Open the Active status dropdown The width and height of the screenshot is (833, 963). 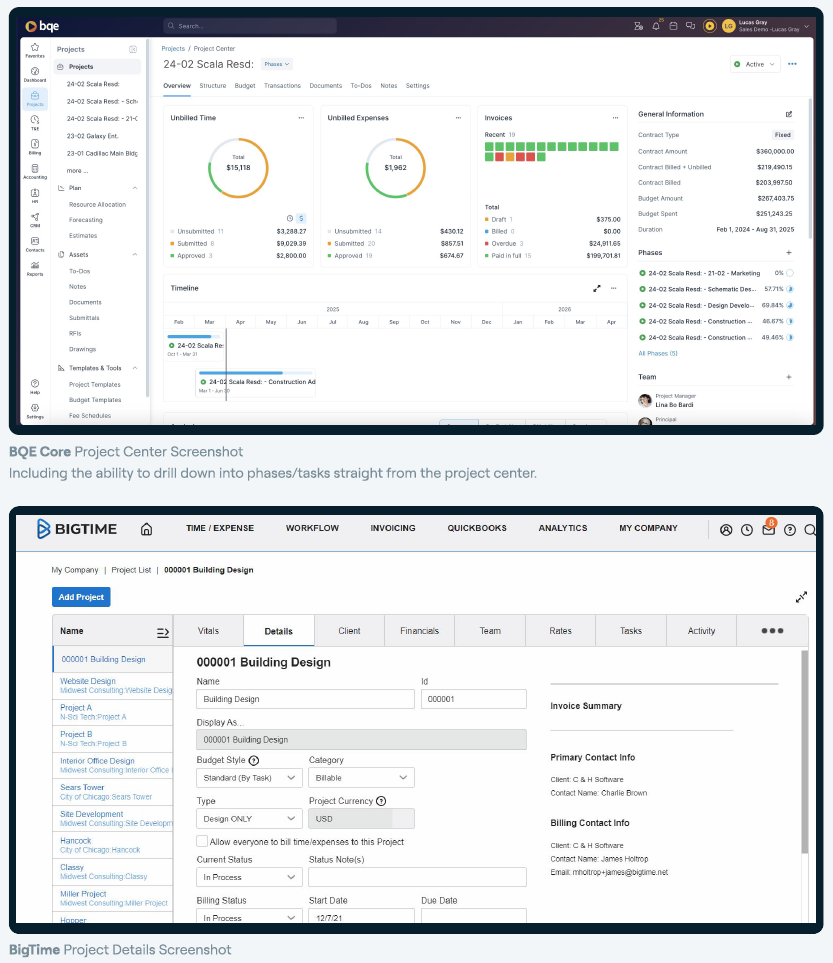click(755, 64)
